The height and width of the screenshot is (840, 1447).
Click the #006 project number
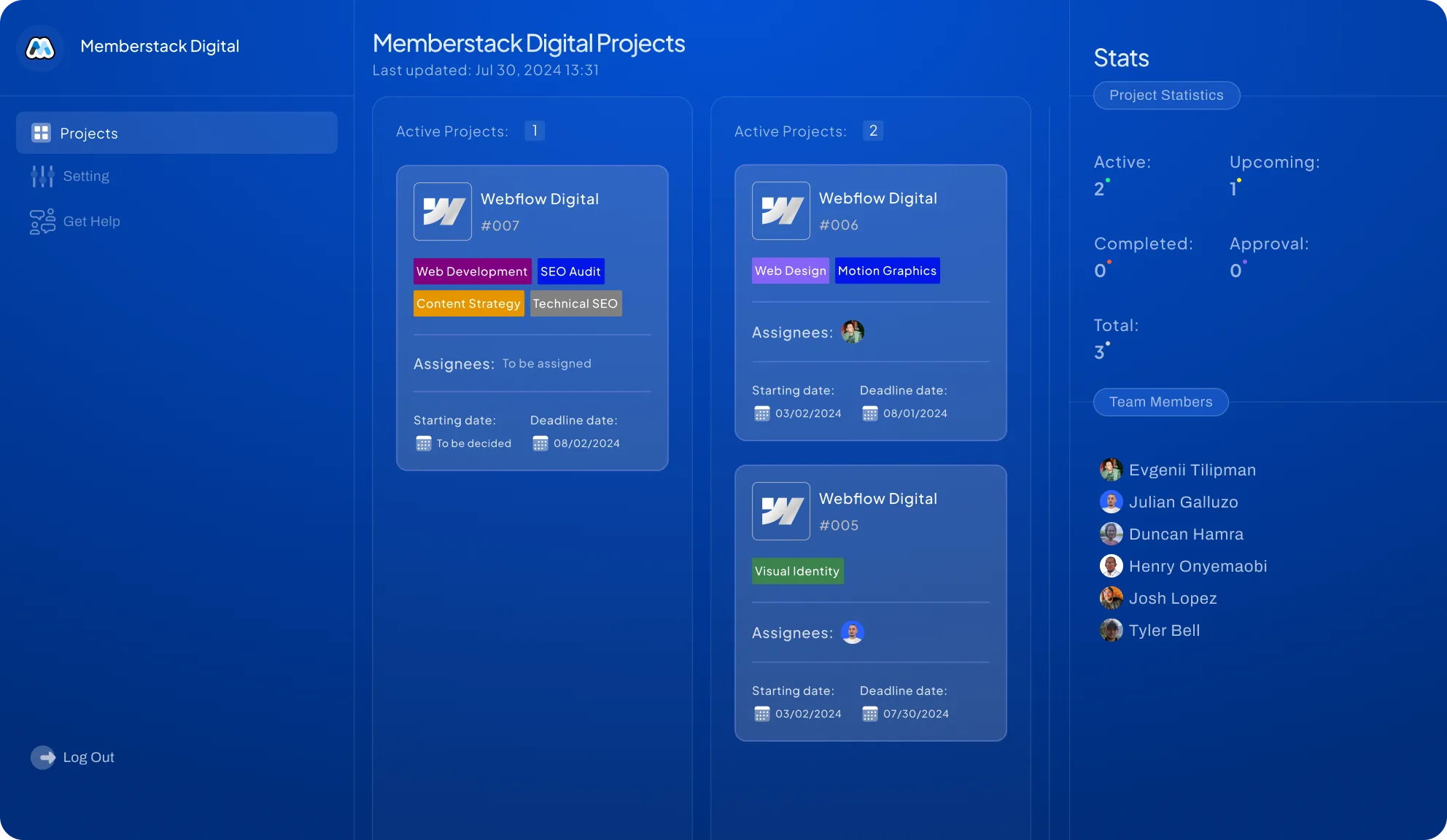(x=839, y=225)
